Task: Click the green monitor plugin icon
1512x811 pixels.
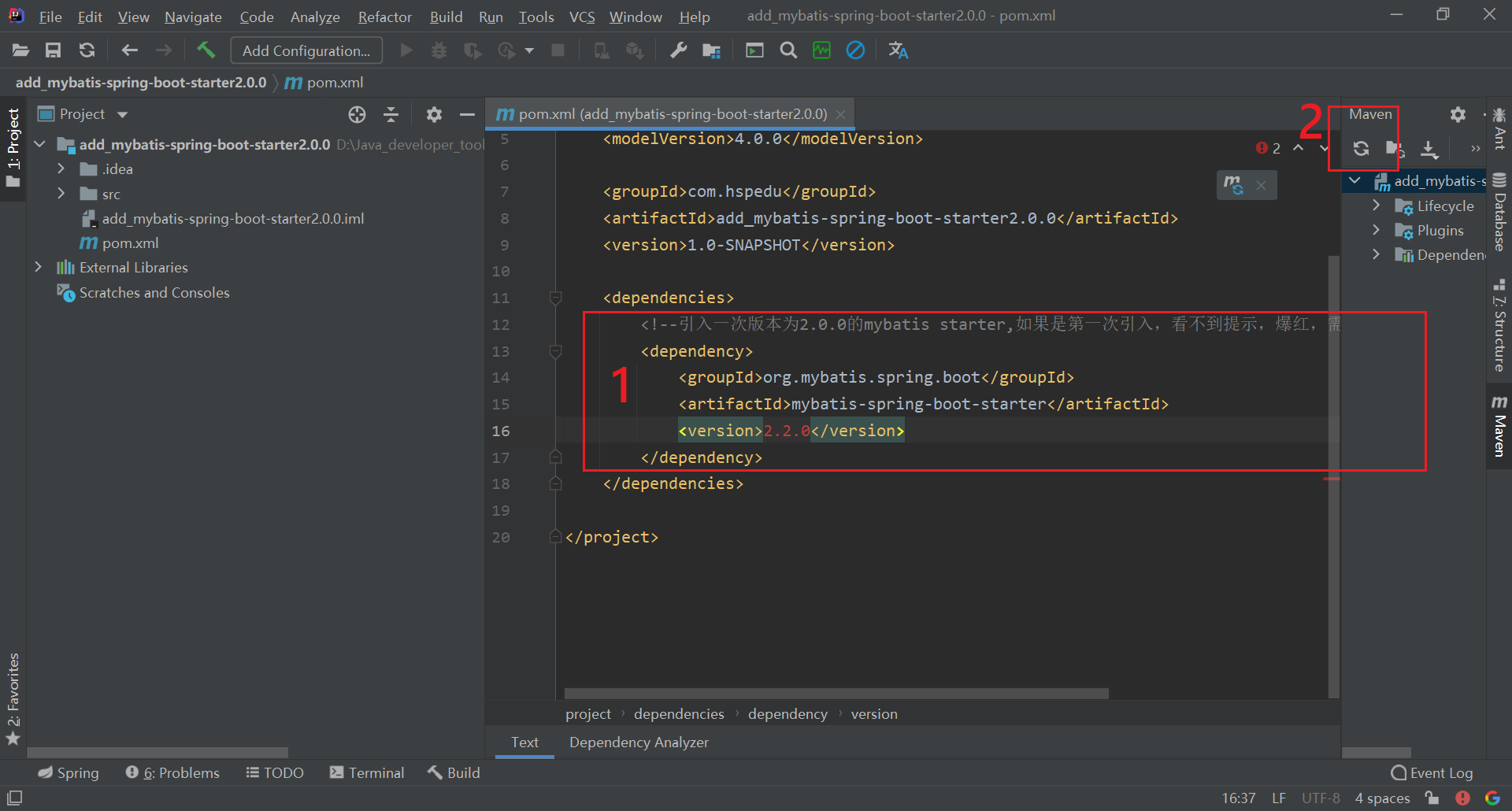Action: (x=821, y=50)
